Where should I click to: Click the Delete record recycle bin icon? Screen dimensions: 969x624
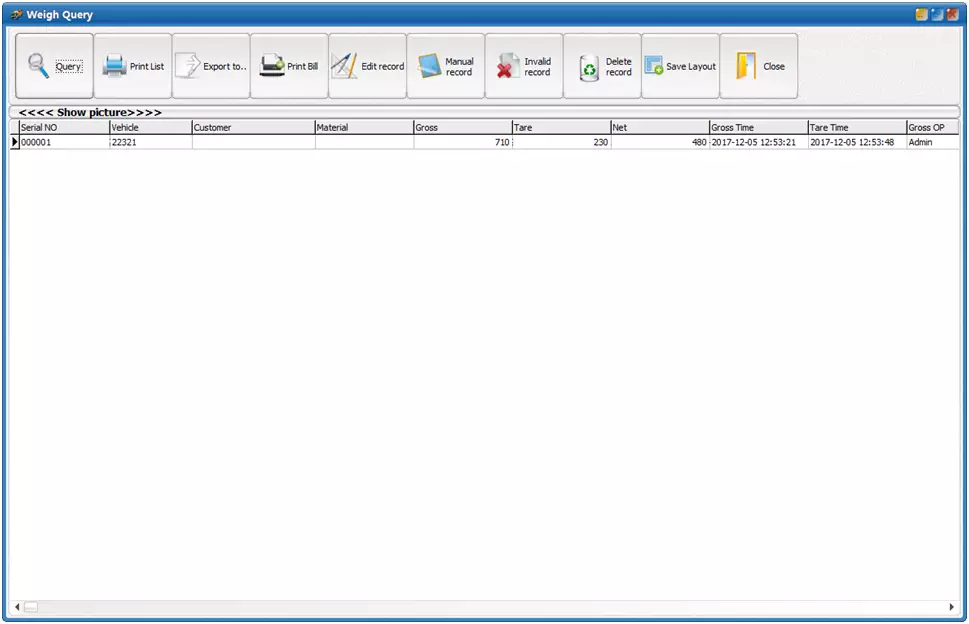[589, 68]
